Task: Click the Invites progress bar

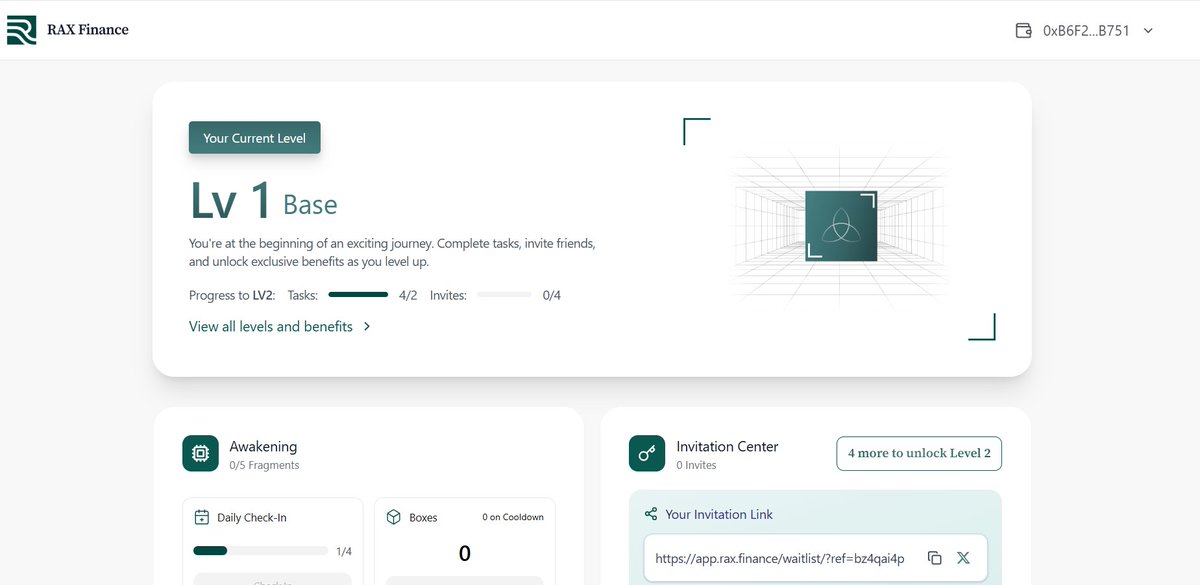Action: pos(504,295)
